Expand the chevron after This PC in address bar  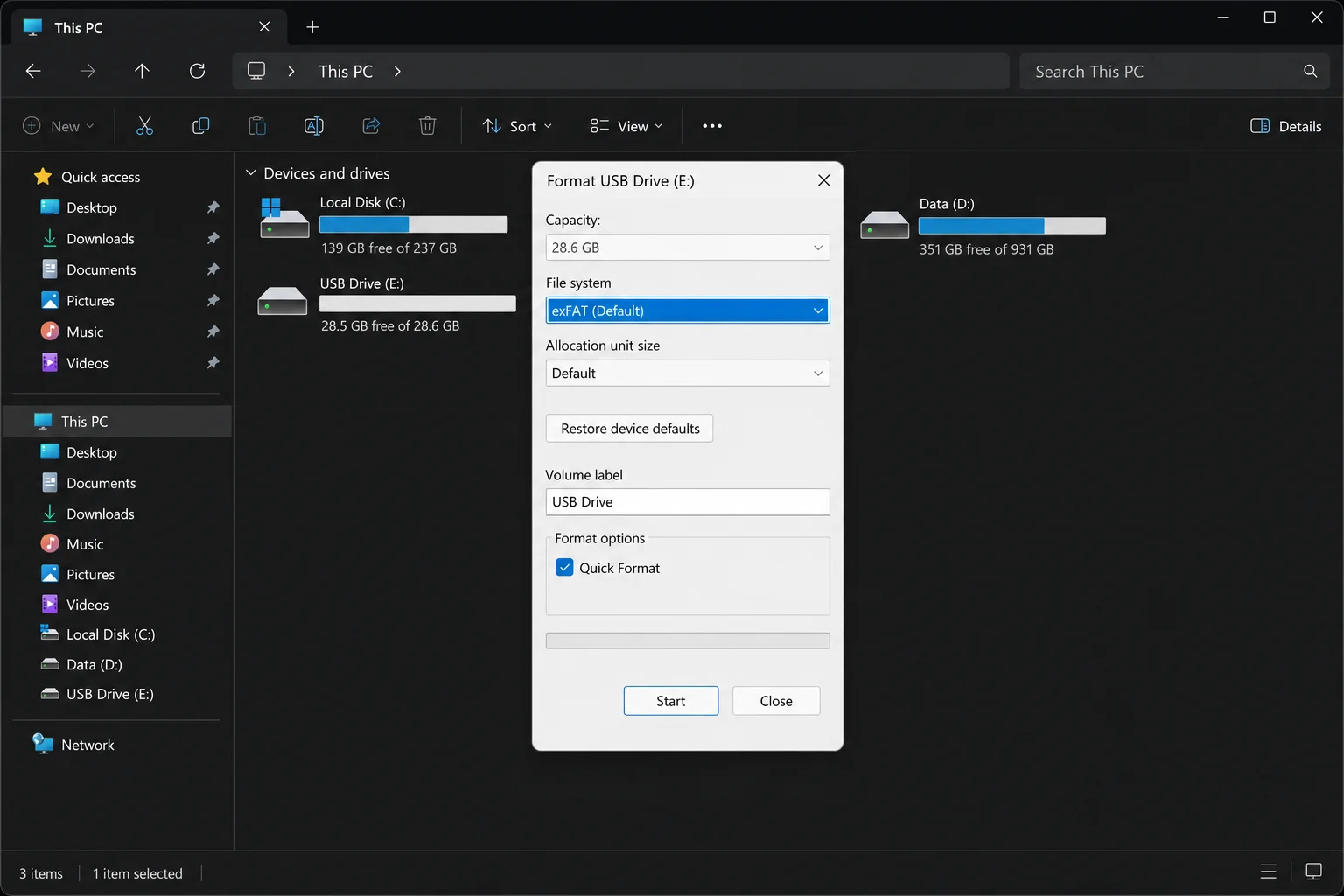click(x=397, y=71)
